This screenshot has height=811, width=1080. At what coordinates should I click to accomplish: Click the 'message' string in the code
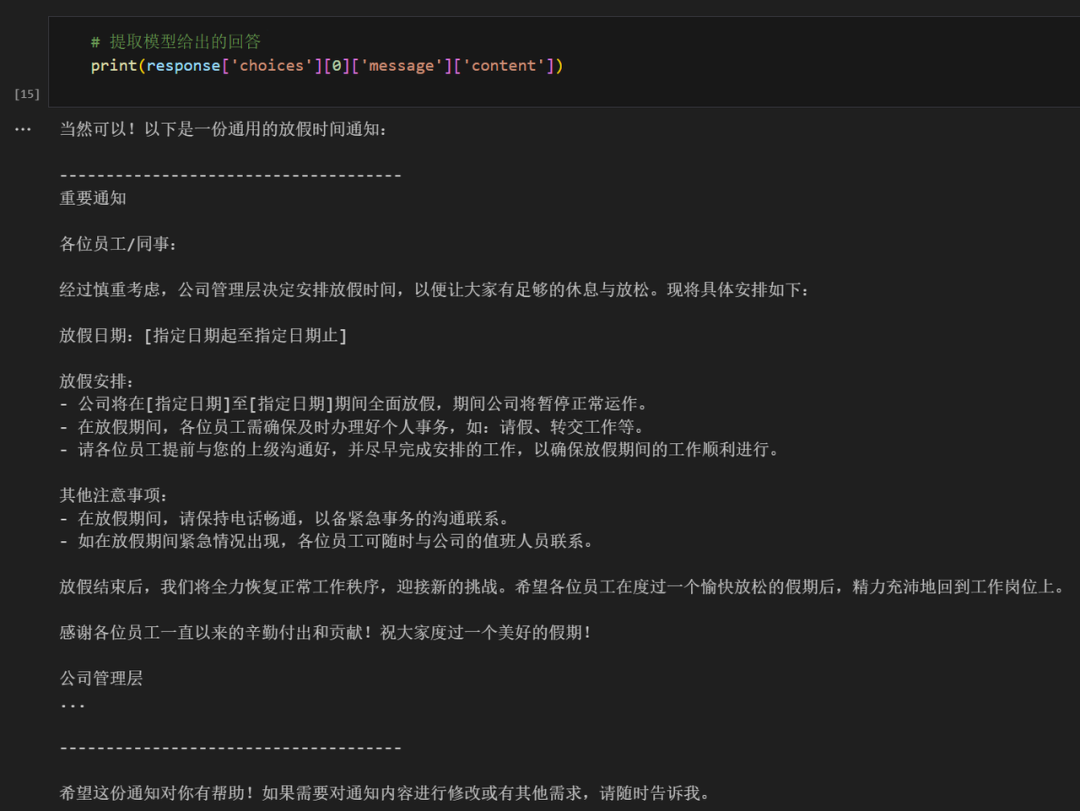pos(399,65)
